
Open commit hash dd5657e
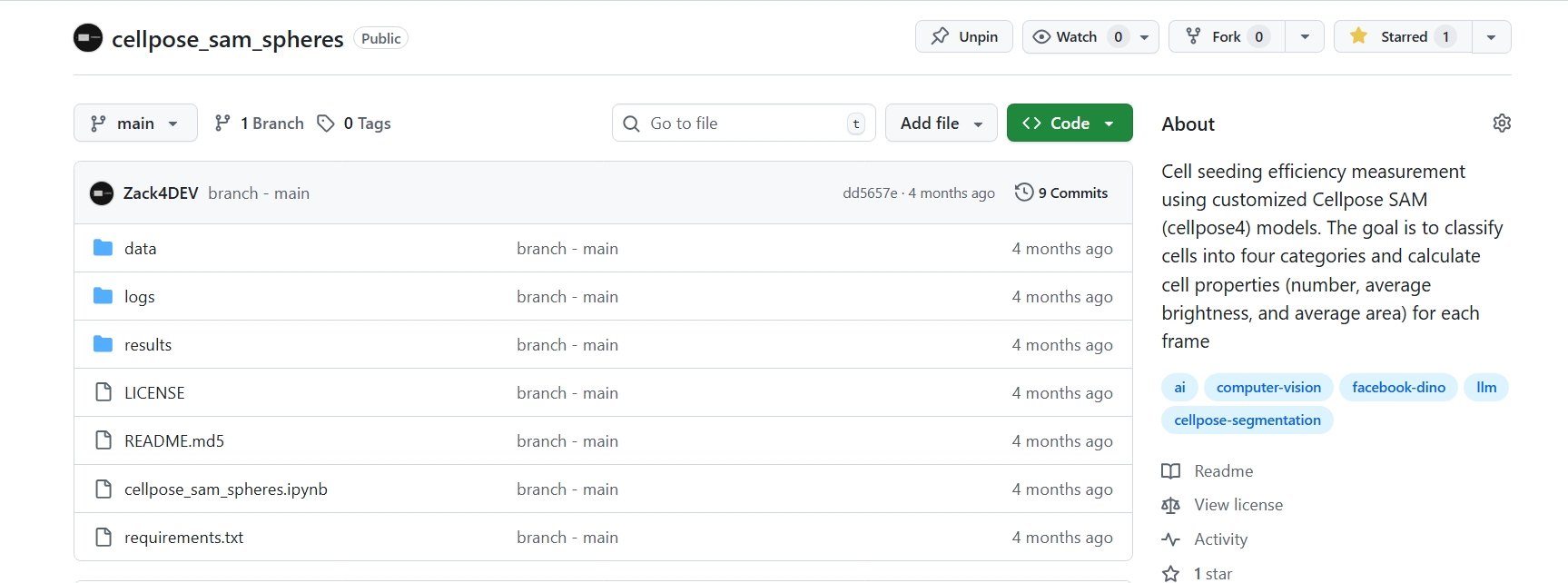[x=870, y=193]
